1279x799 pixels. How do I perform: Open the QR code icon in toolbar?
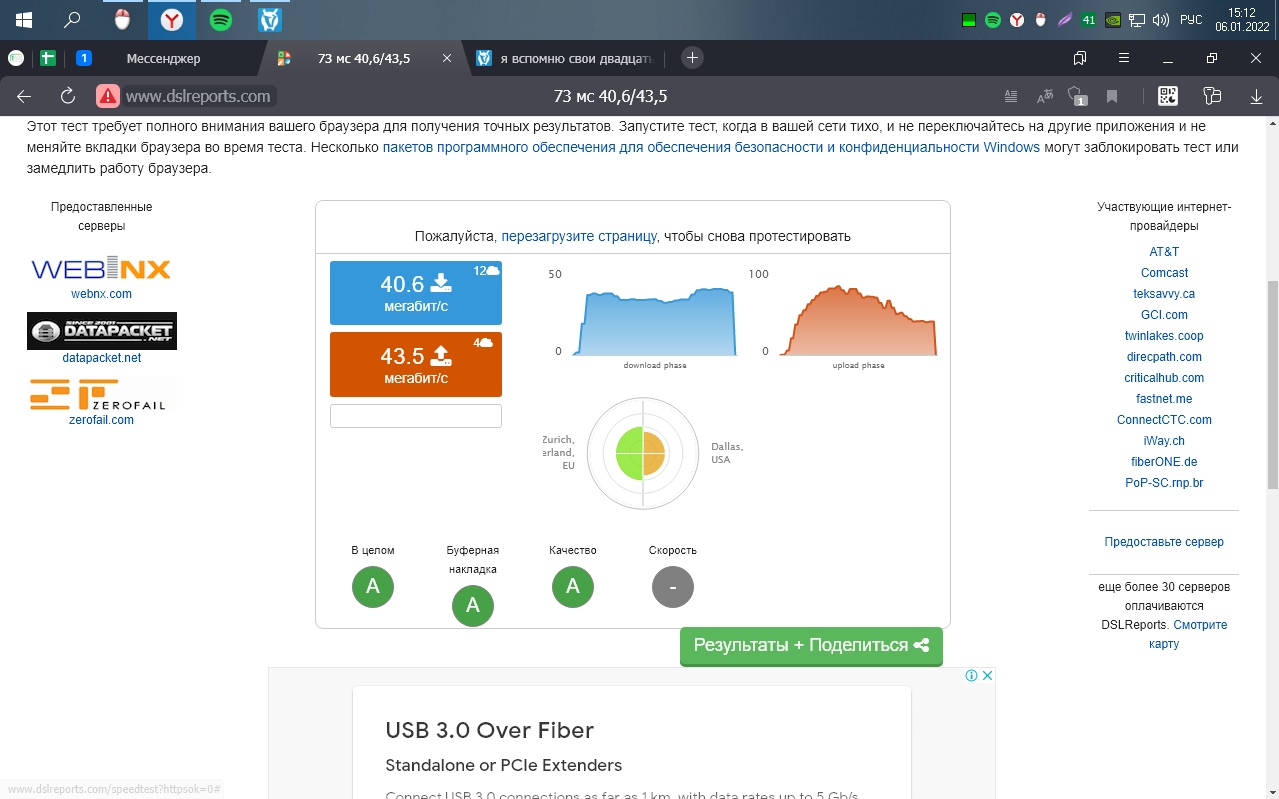click(x=1167, y=96)
